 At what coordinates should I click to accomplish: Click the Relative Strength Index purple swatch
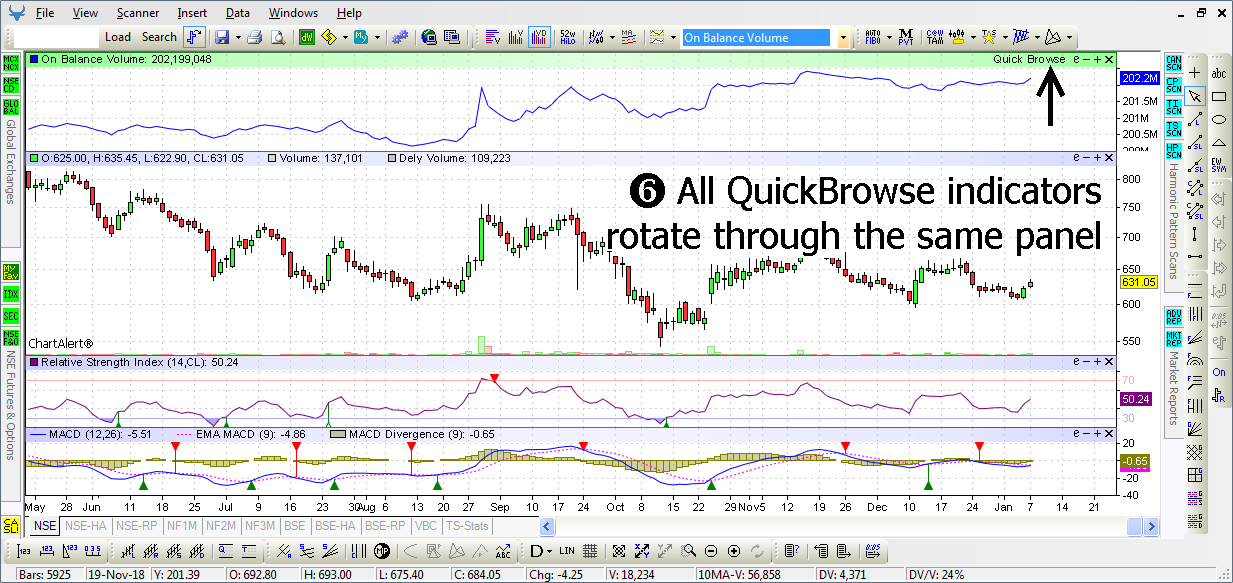[34, 361]
